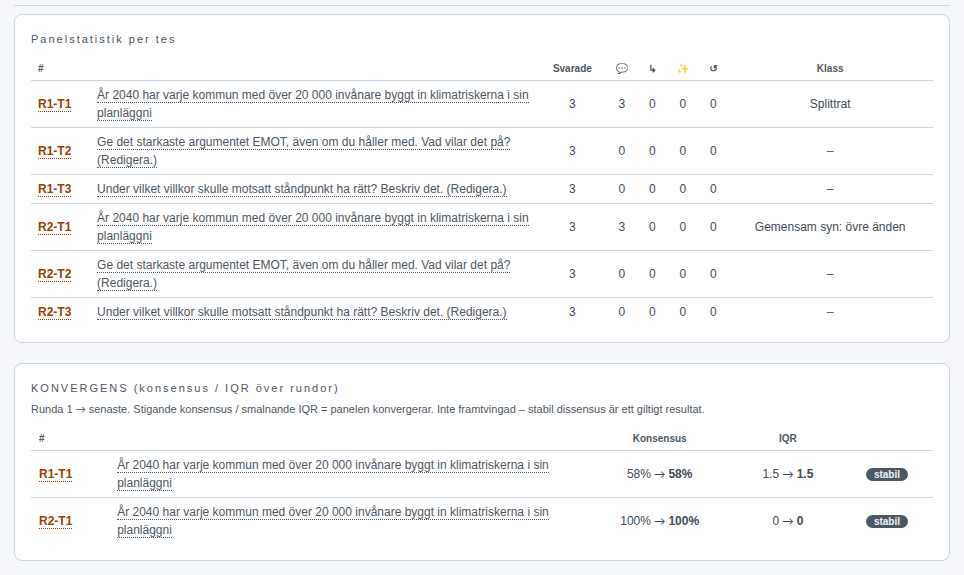Click the R2-T3 'Under vilket villkor' statement text
964x575 pixels.
(x=302, y=312)
